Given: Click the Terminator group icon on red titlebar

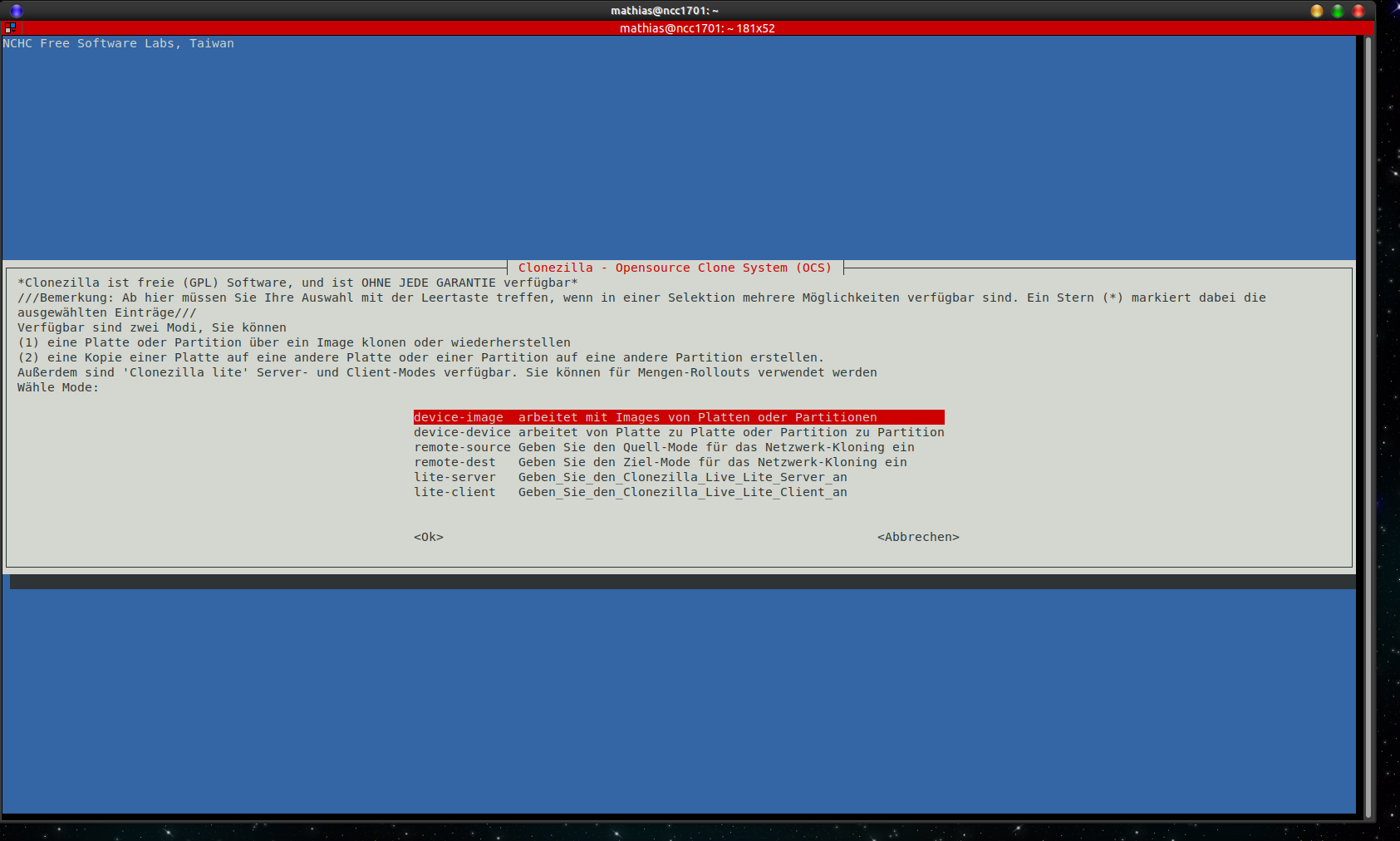Looking at the screenshot, I should 10,27.
